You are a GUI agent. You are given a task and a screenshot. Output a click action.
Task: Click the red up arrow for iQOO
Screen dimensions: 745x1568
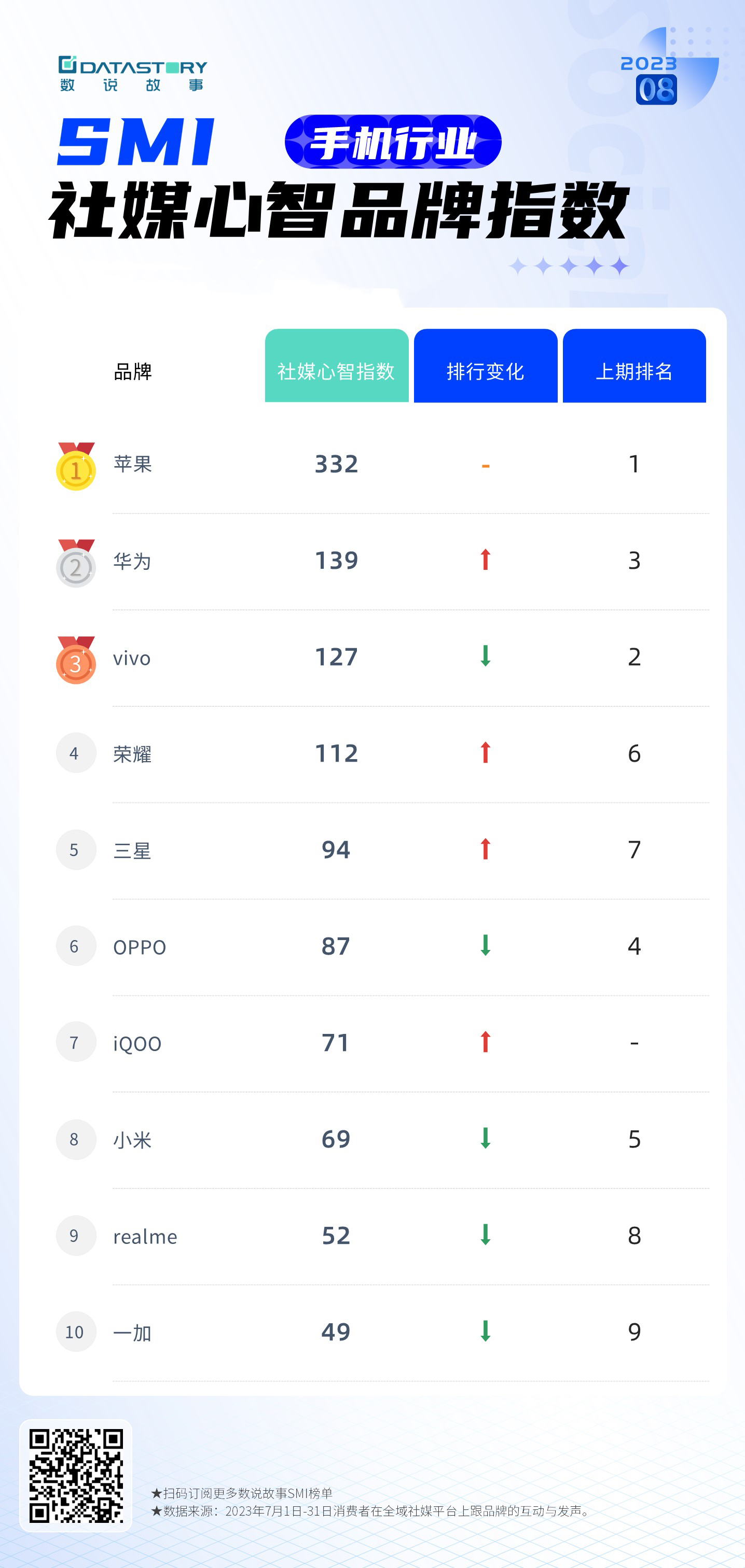(x=485, y=1042)
